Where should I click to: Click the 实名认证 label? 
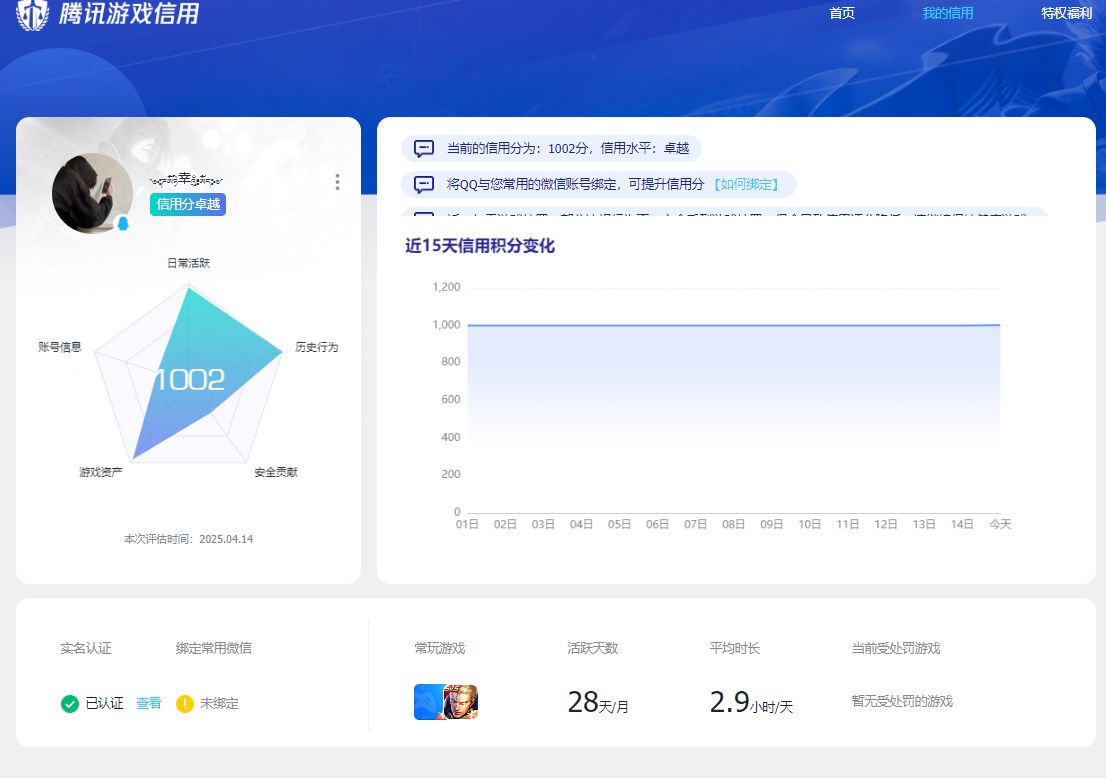(86, 648)
